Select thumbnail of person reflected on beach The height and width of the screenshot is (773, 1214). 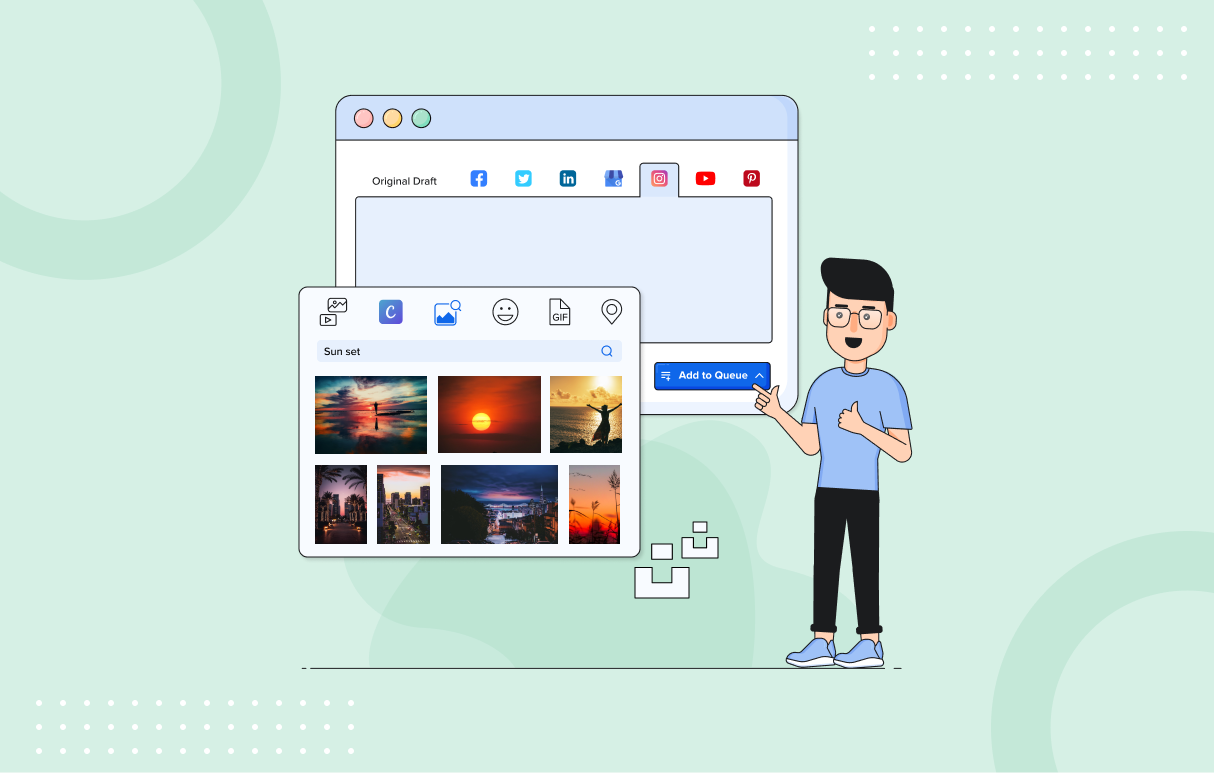pyautogui.click(x=371, y=415)
